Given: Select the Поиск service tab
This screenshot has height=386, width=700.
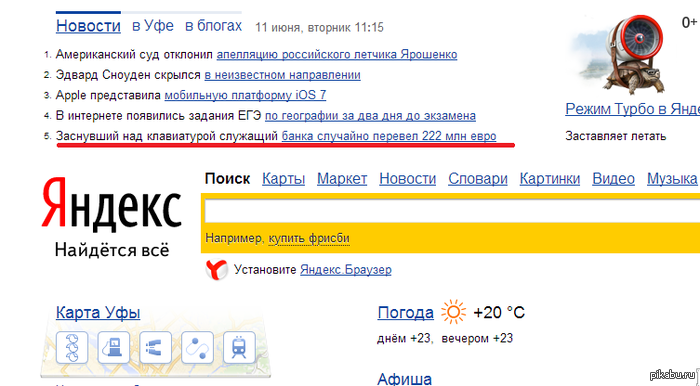Looking at the screenshot, I should 227,179.
